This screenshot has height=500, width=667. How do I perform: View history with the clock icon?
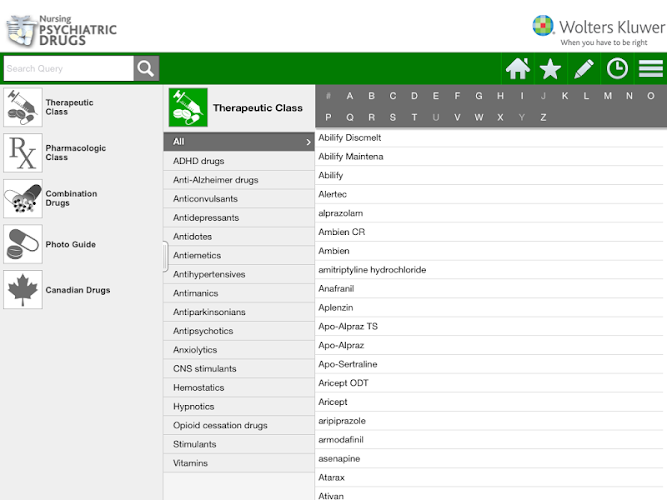coord(617,69)
